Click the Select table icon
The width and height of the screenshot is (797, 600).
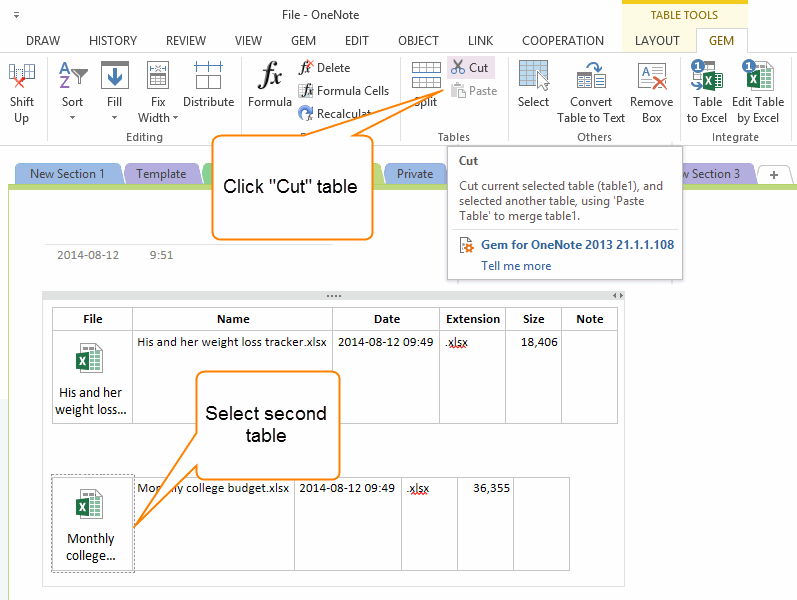point(533,75)
